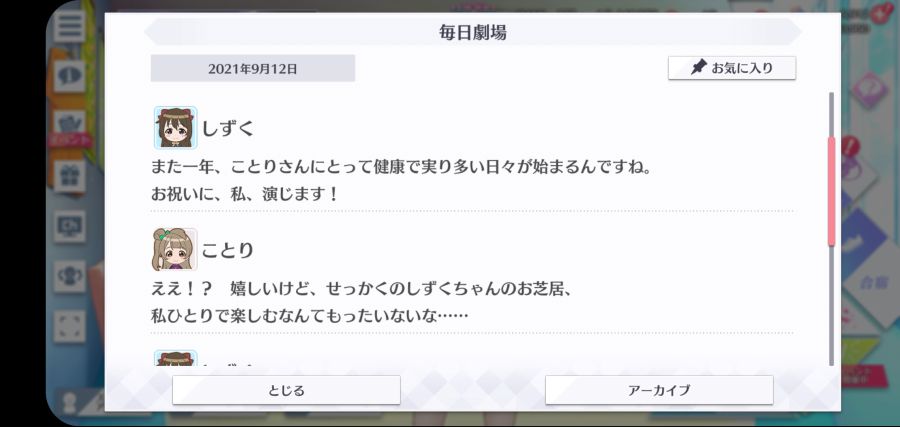Tap the fullscreen expand corners icon
This screenshot has height=427, width=900.
(x=69, y=326)
